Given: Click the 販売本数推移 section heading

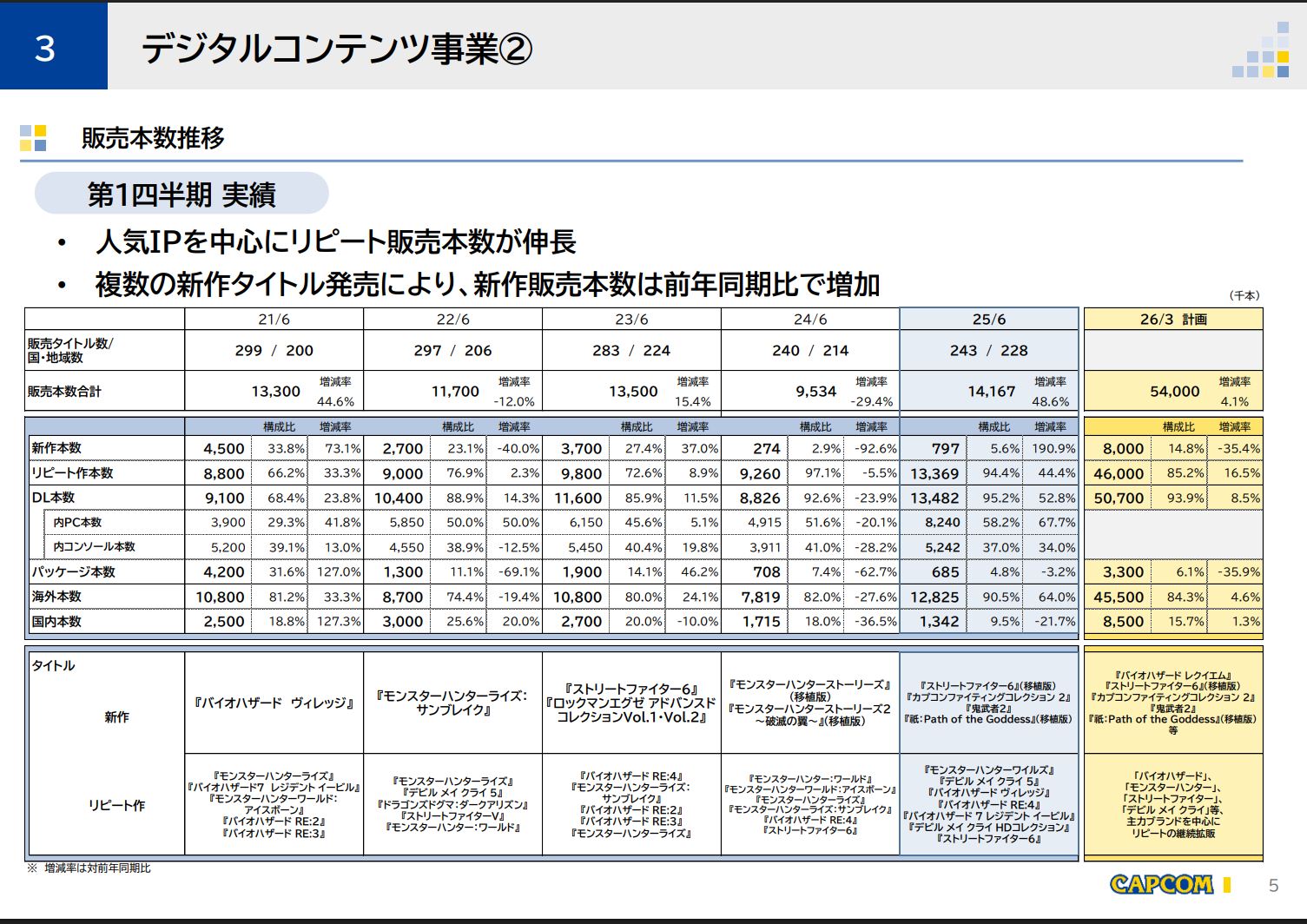Looking at the screenshot, I should (153, 137).
